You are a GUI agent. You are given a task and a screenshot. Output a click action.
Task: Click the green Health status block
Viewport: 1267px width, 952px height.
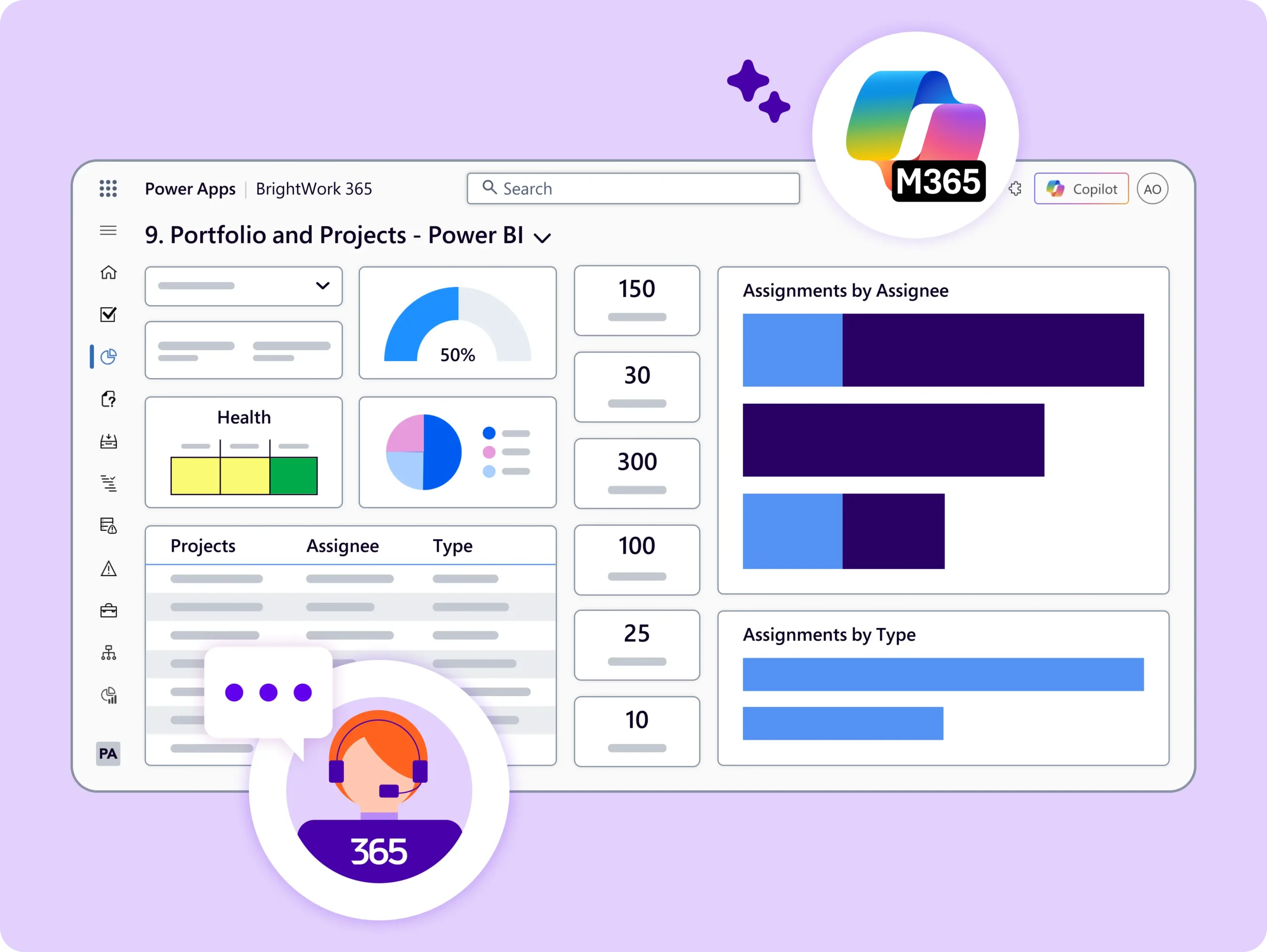[293, 476]
